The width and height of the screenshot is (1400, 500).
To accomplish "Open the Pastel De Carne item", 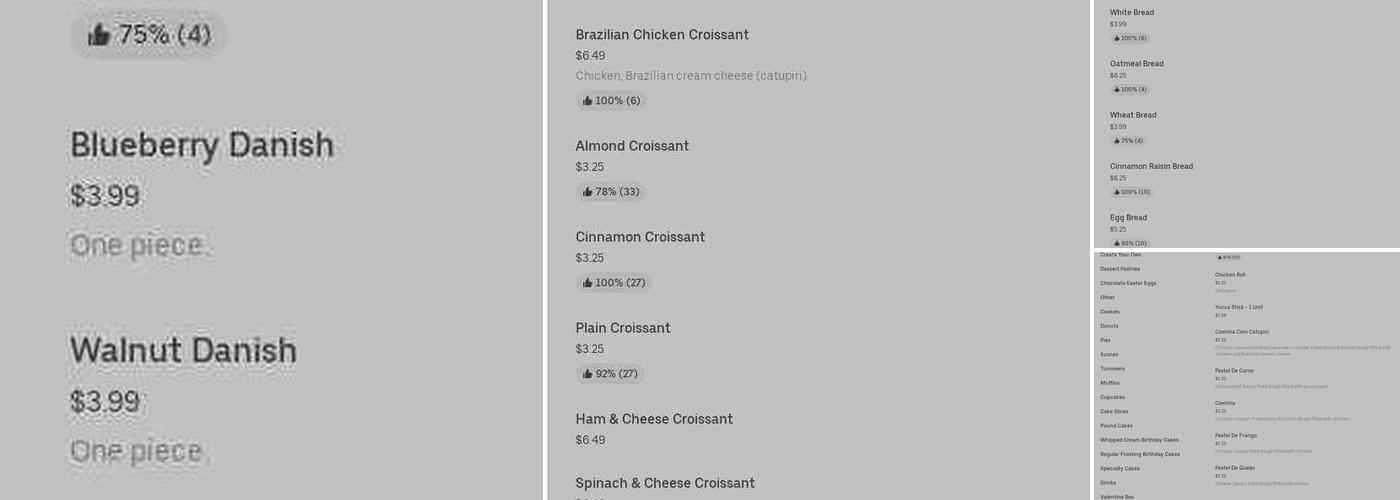I will (1234, 371).
